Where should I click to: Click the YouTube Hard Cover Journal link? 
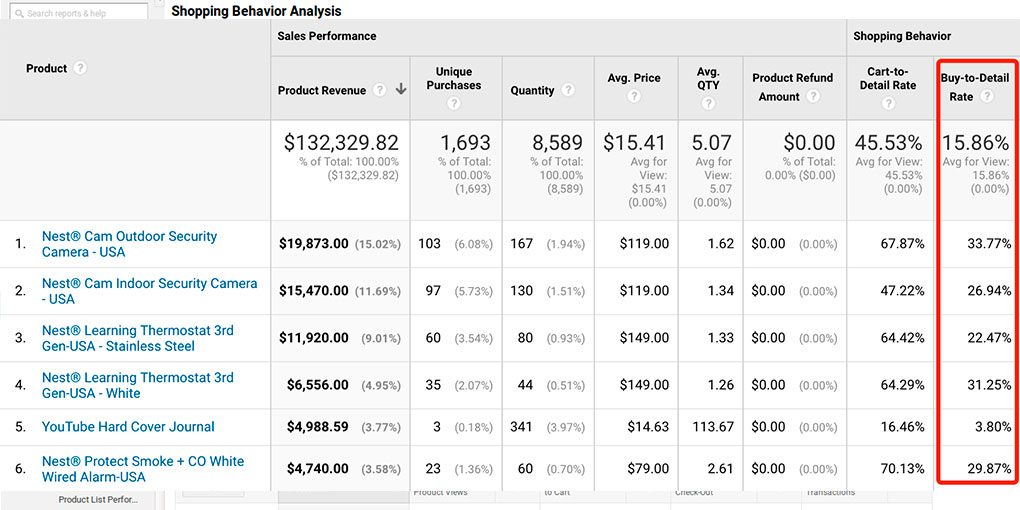(128, 427)
